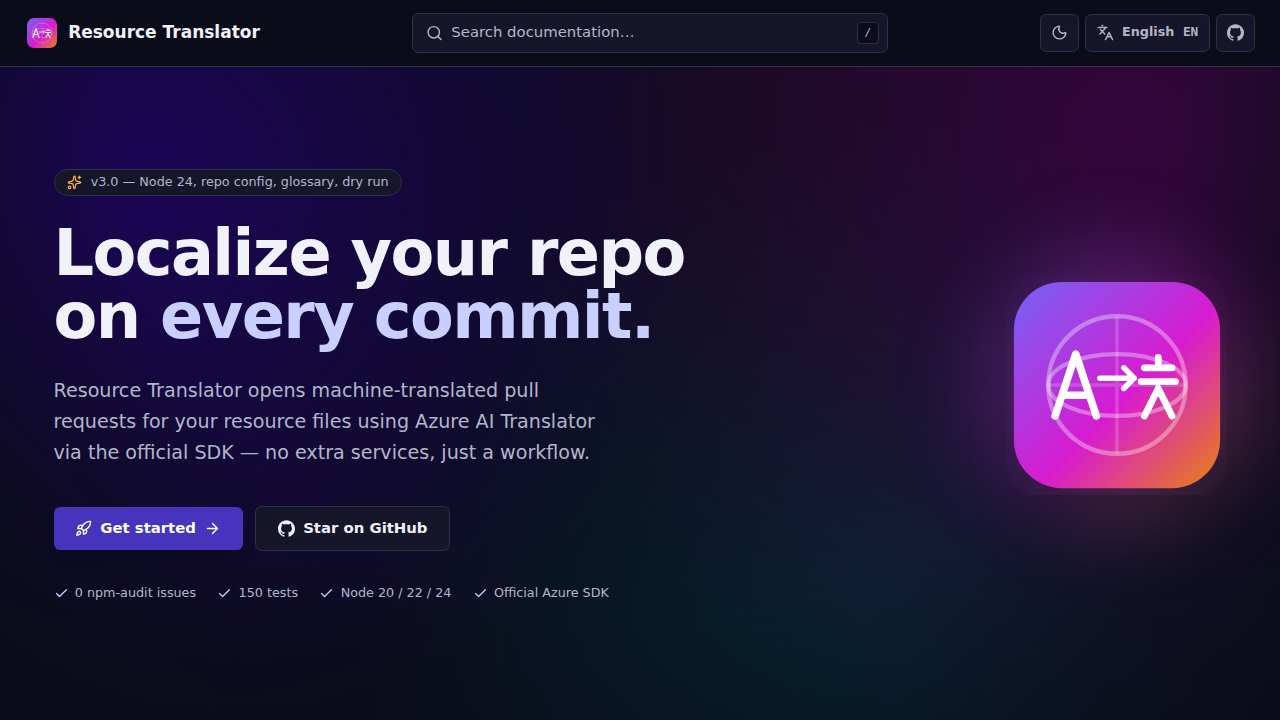Image resolution: width=1280 pixels, height=720 pixels.
Task: Click the slash shortcut key badge
Action: point(867,33)
